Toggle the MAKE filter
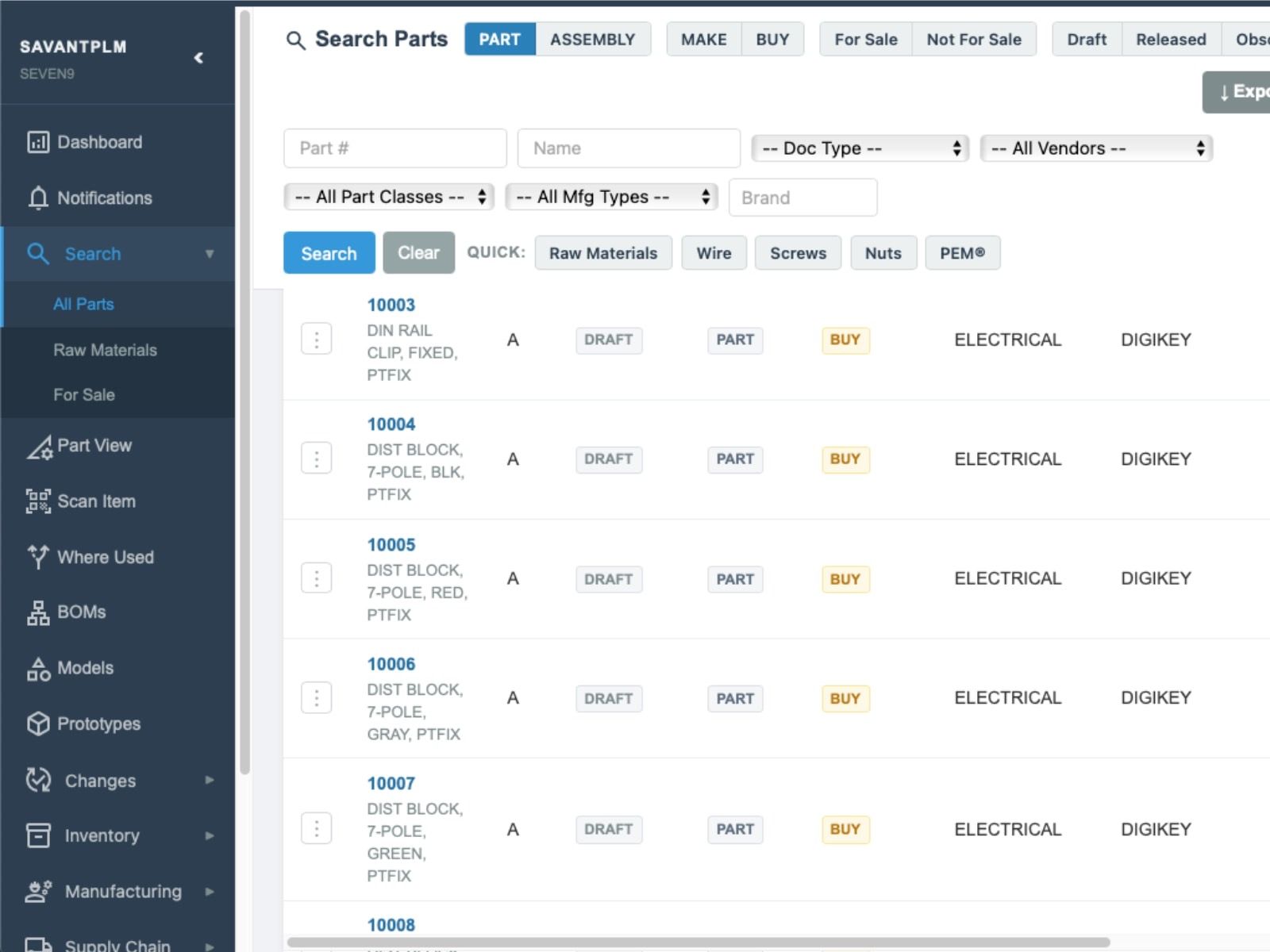1270x952 pixels. pos(704,39)
